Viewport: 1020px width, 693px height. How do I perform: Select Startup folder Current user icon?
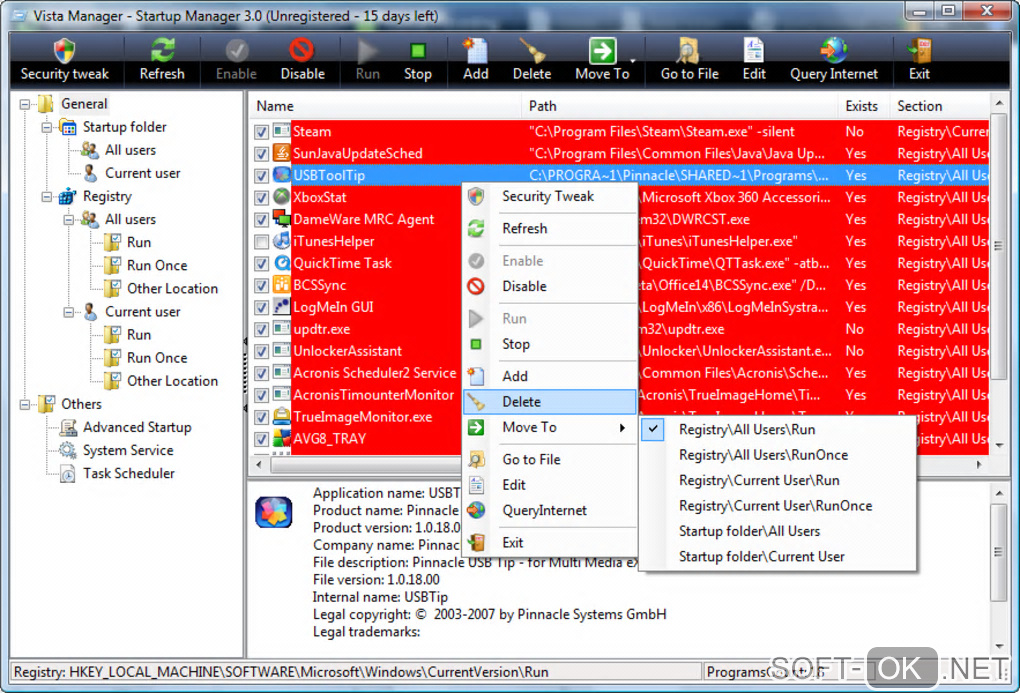click(90, 173)
